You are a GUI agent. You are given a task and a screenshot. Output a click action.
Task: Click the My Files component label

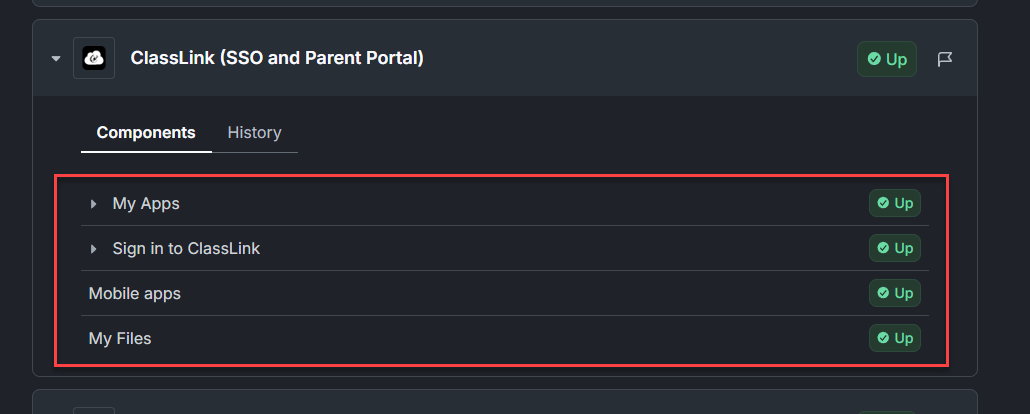point(120,338)
